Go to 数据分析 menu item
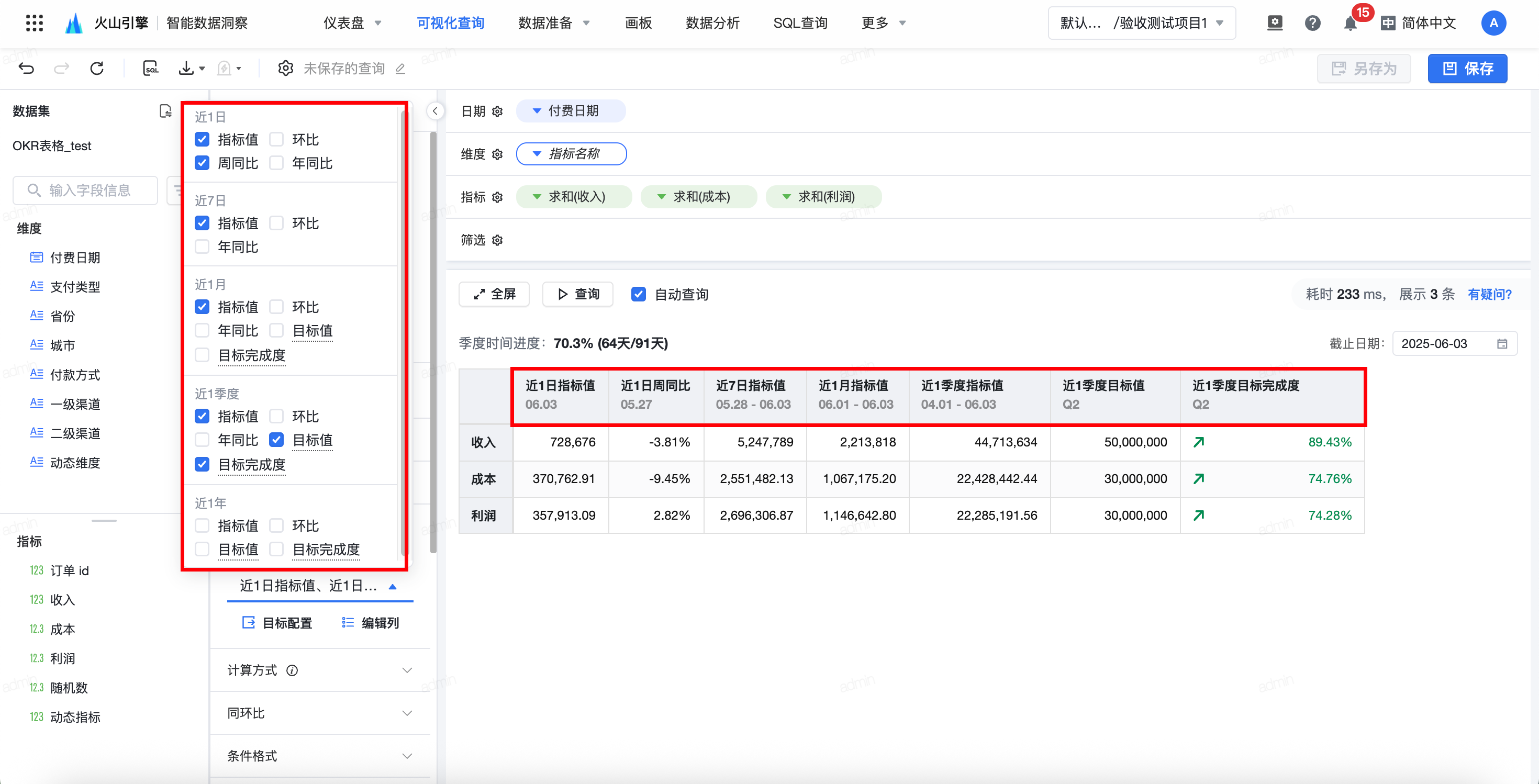1539x784 pixels. (712, 23)
